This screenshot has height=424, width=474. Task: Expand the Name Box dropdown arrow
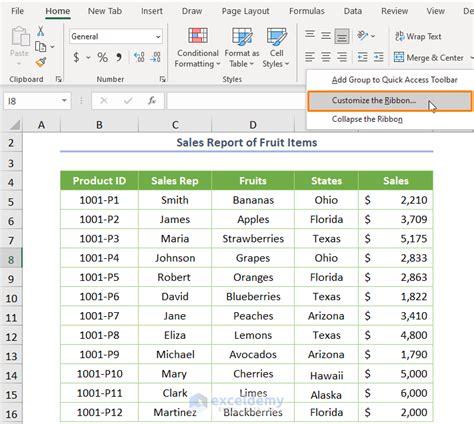[x=64, y=101]
